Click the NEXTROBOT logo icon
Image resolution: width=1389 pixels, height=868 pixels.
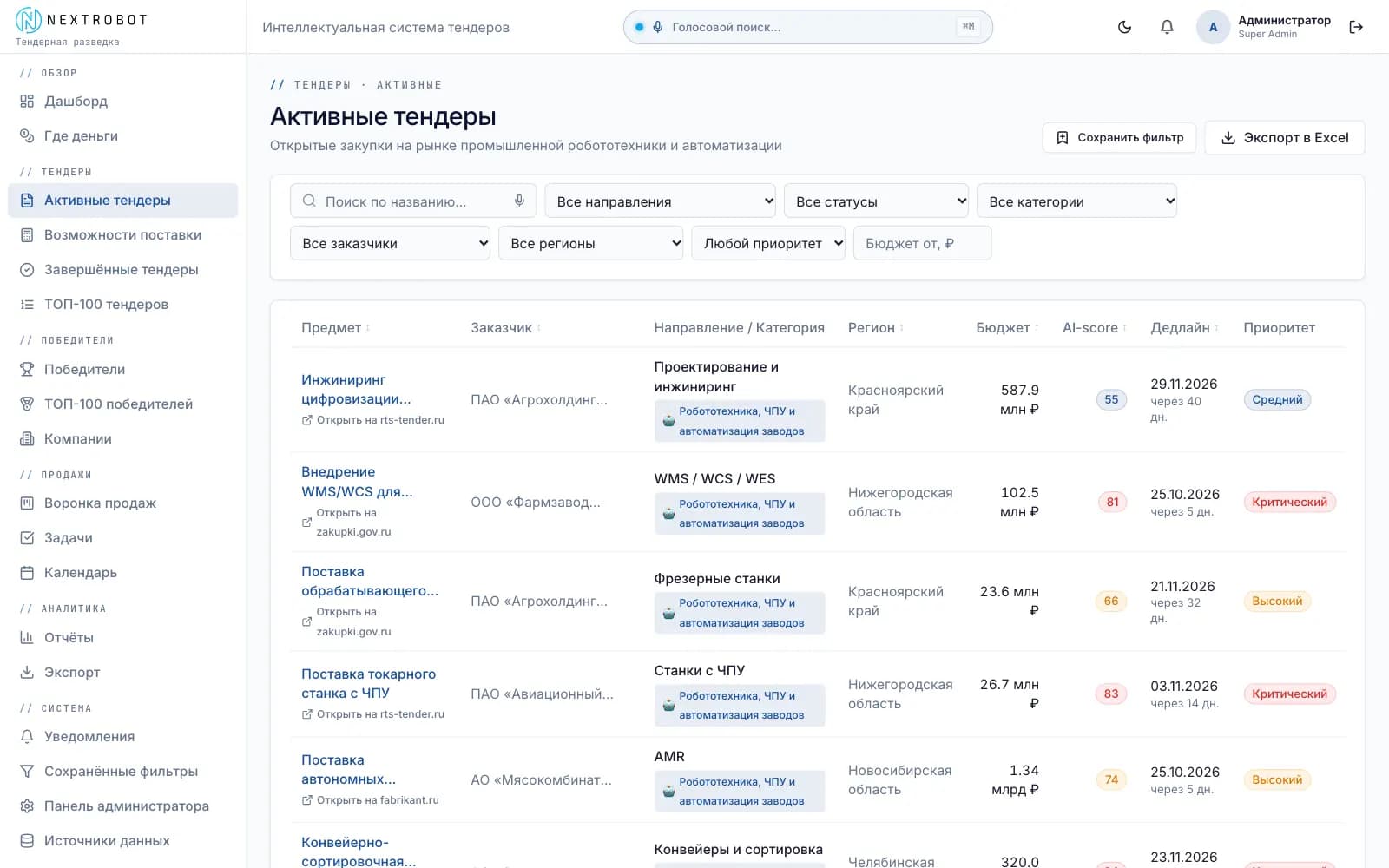tap(29, 19)
